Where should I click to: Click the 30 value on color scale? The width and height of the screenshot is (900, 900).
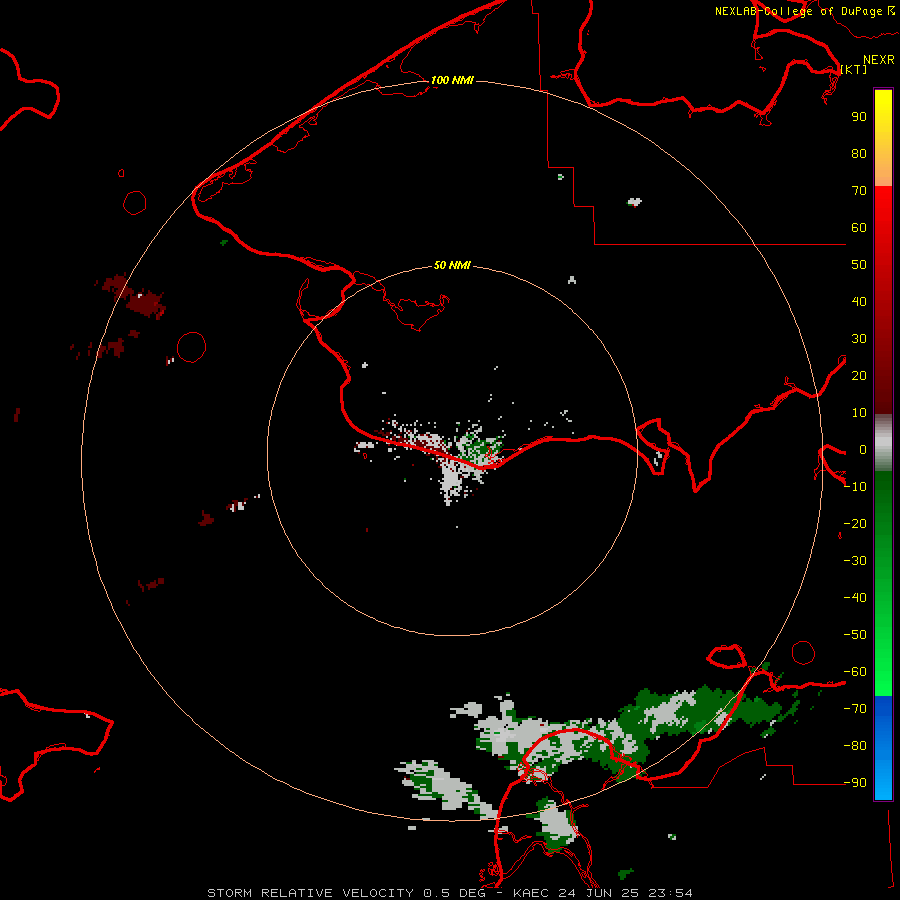[859, 339]
